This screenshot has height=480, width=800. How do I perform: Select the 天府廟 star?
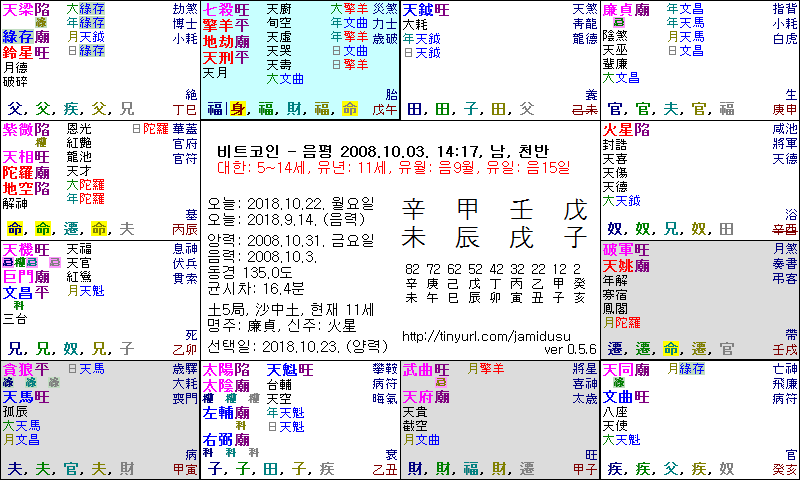[426, 397]
